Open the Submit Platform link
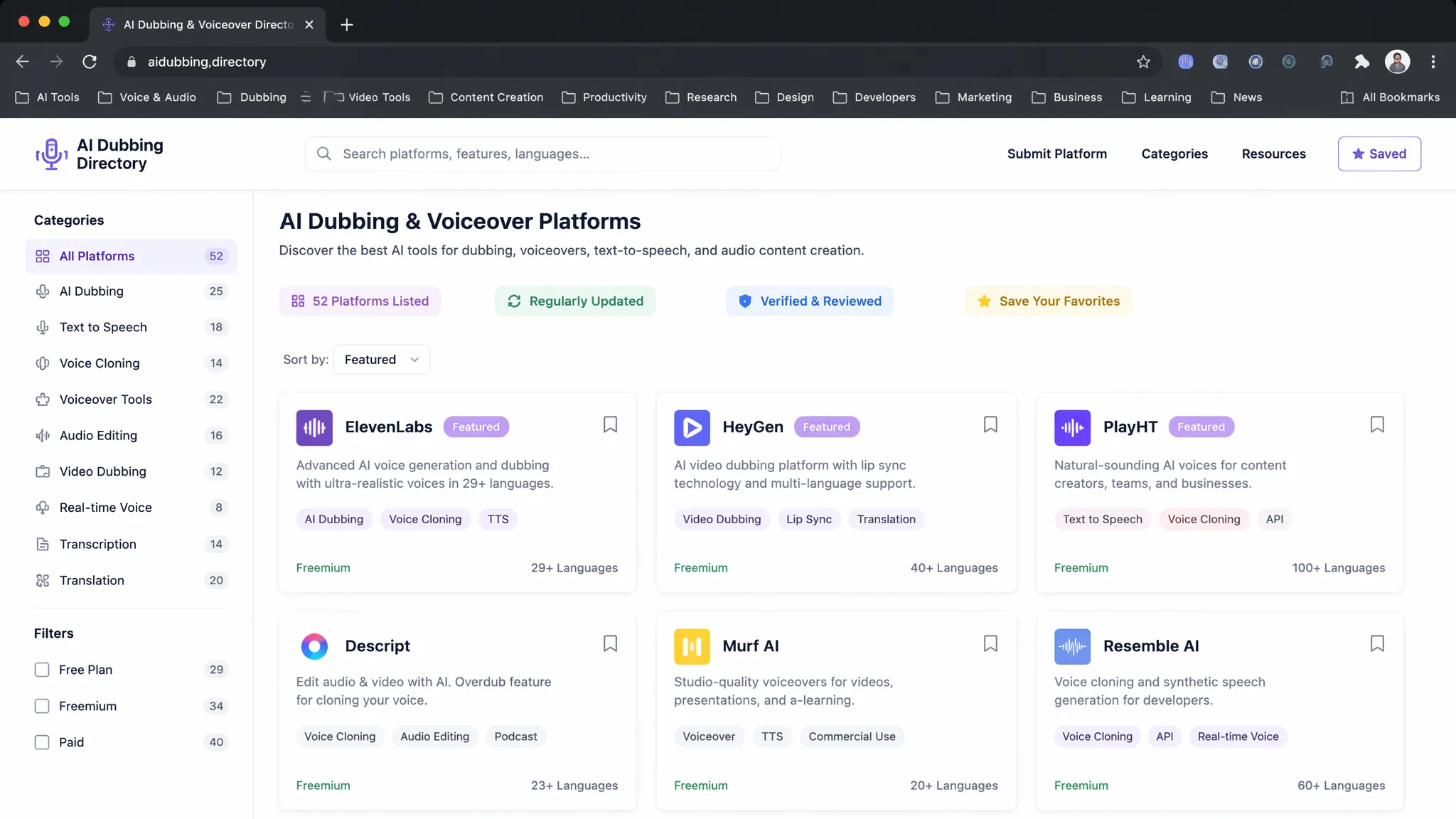 [x=1057, y=154]
